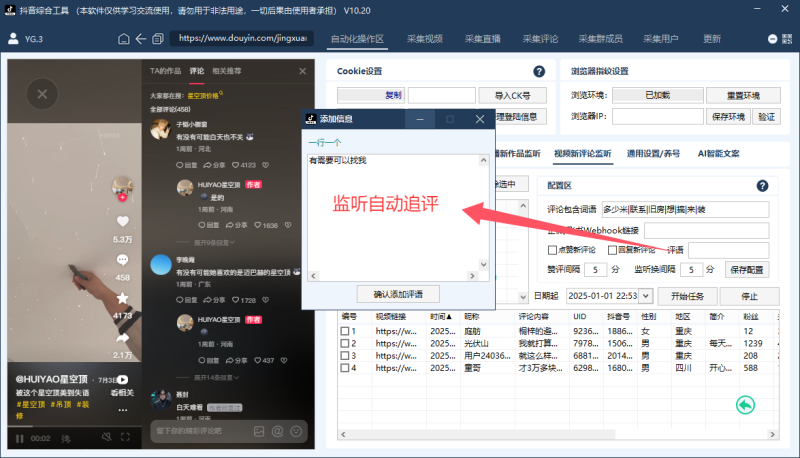The image size is (800, 458).
Task: Click the grid icon at top right
Action: coord(787,39)
